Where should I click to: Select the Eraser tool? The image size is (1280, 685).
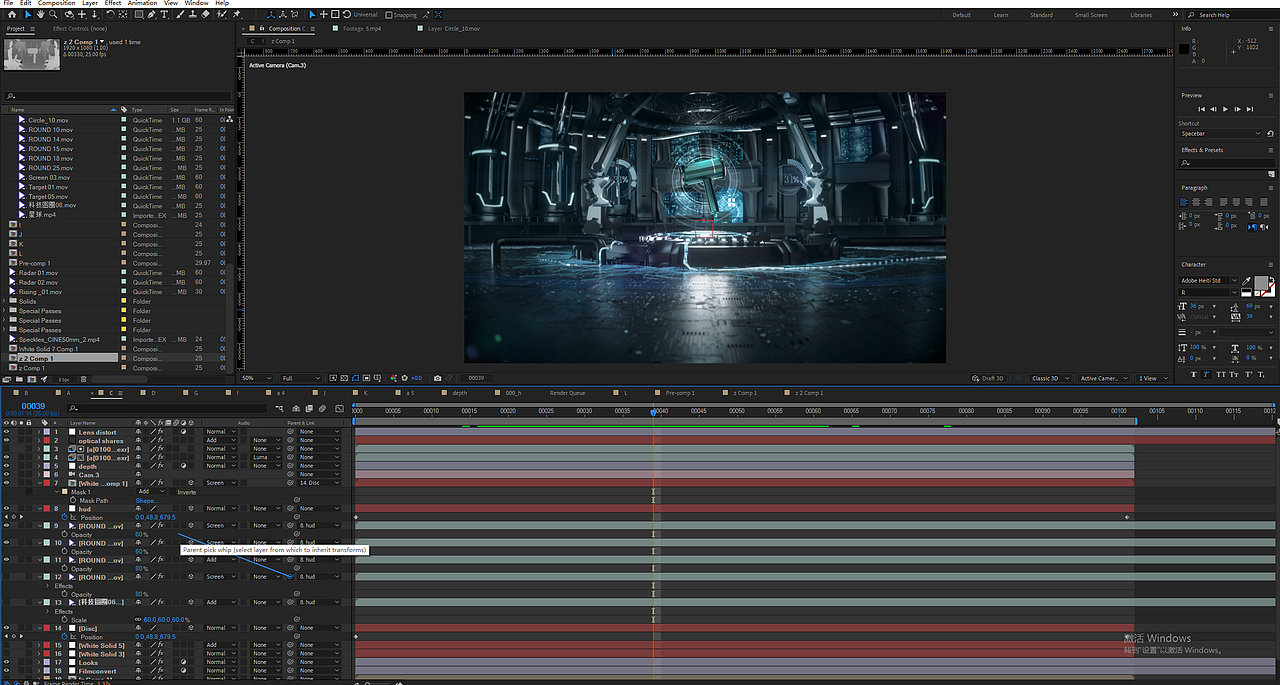205,14
